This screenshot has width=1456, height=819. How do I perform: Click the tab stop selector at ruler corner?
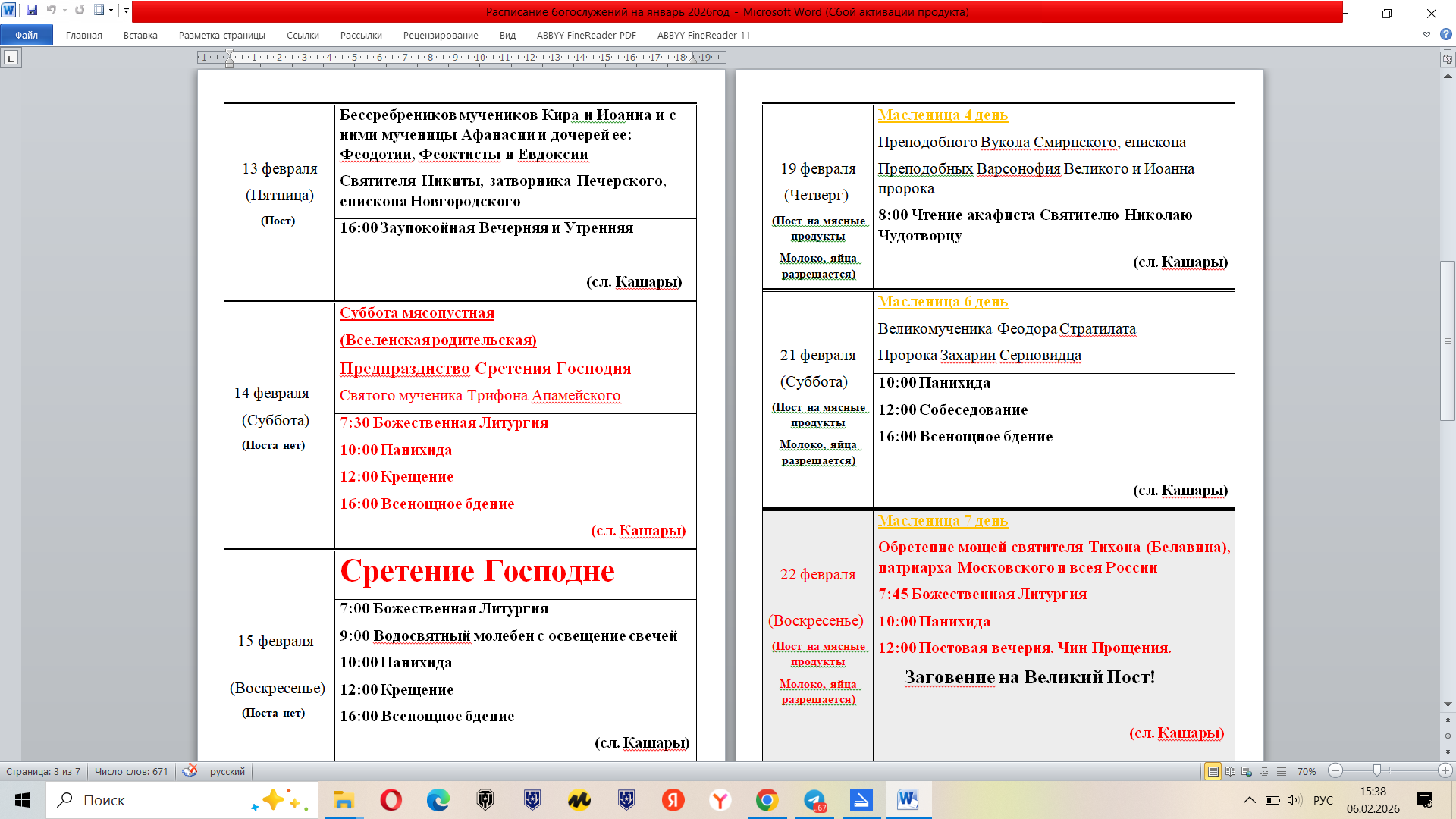point(11,58)
